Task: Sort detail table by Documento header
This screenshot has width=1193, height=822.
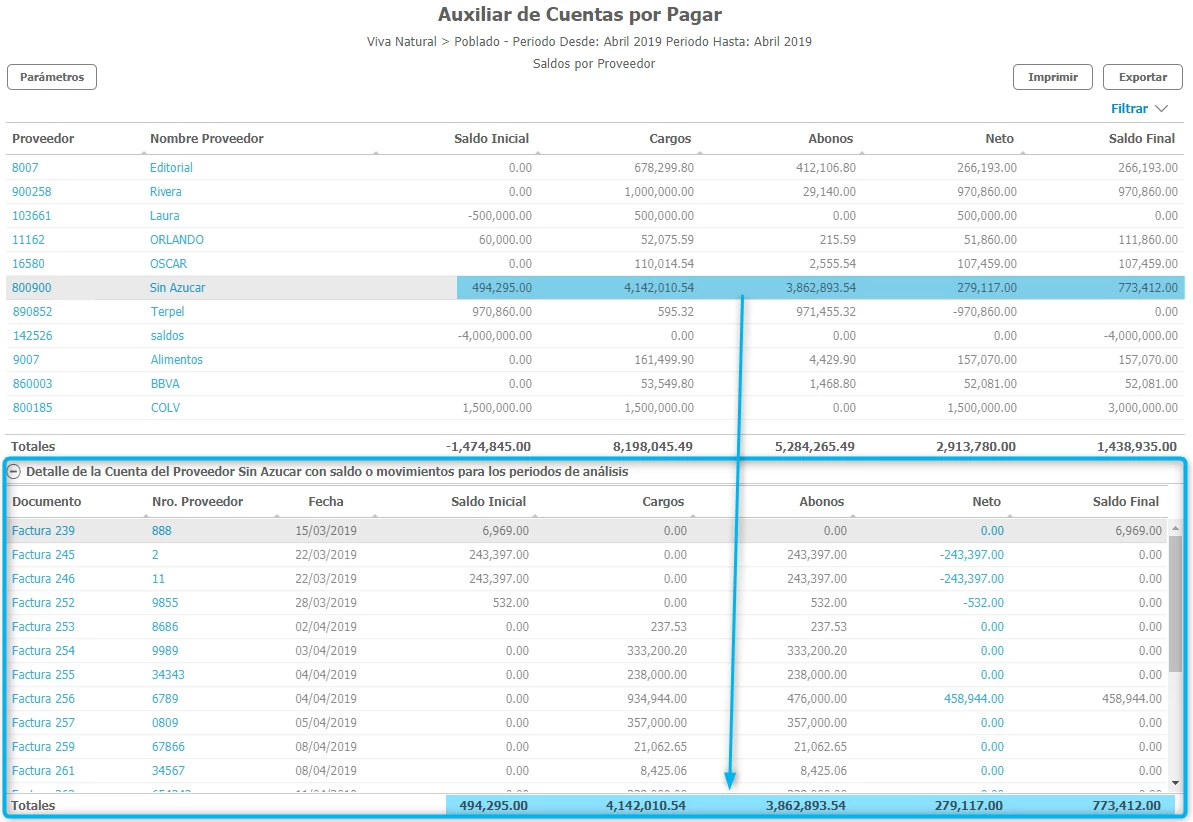Action: tap(47, 502)
